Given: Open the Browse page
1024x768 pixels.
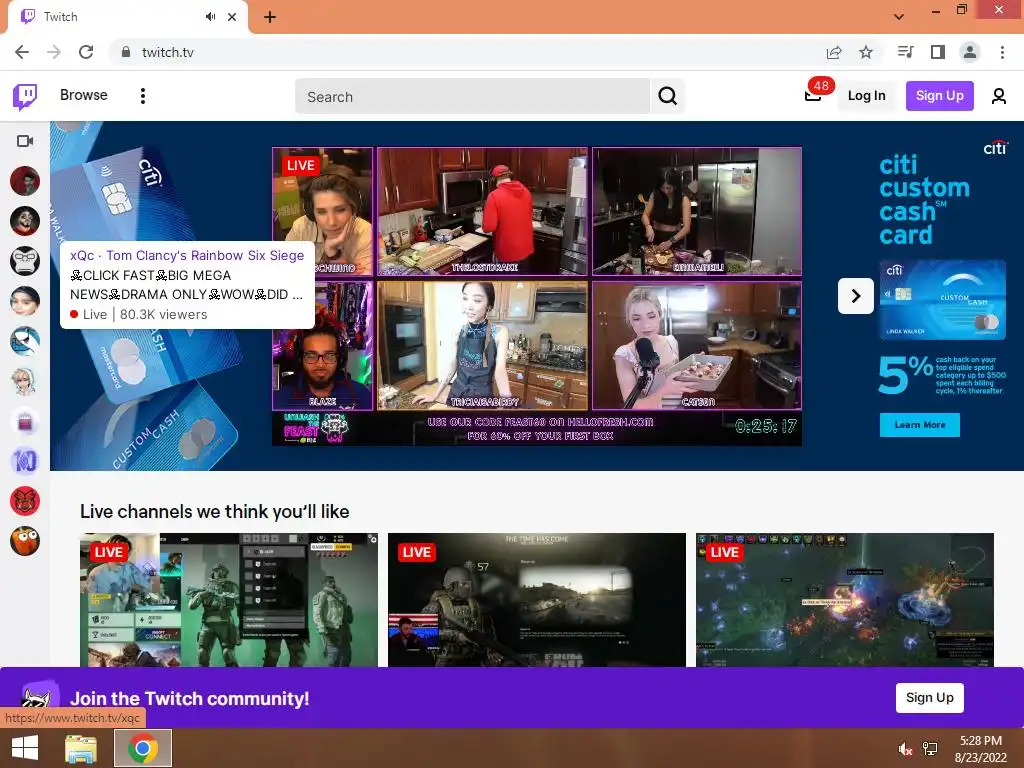Looking at the screenshot, I should click(84, 95).
